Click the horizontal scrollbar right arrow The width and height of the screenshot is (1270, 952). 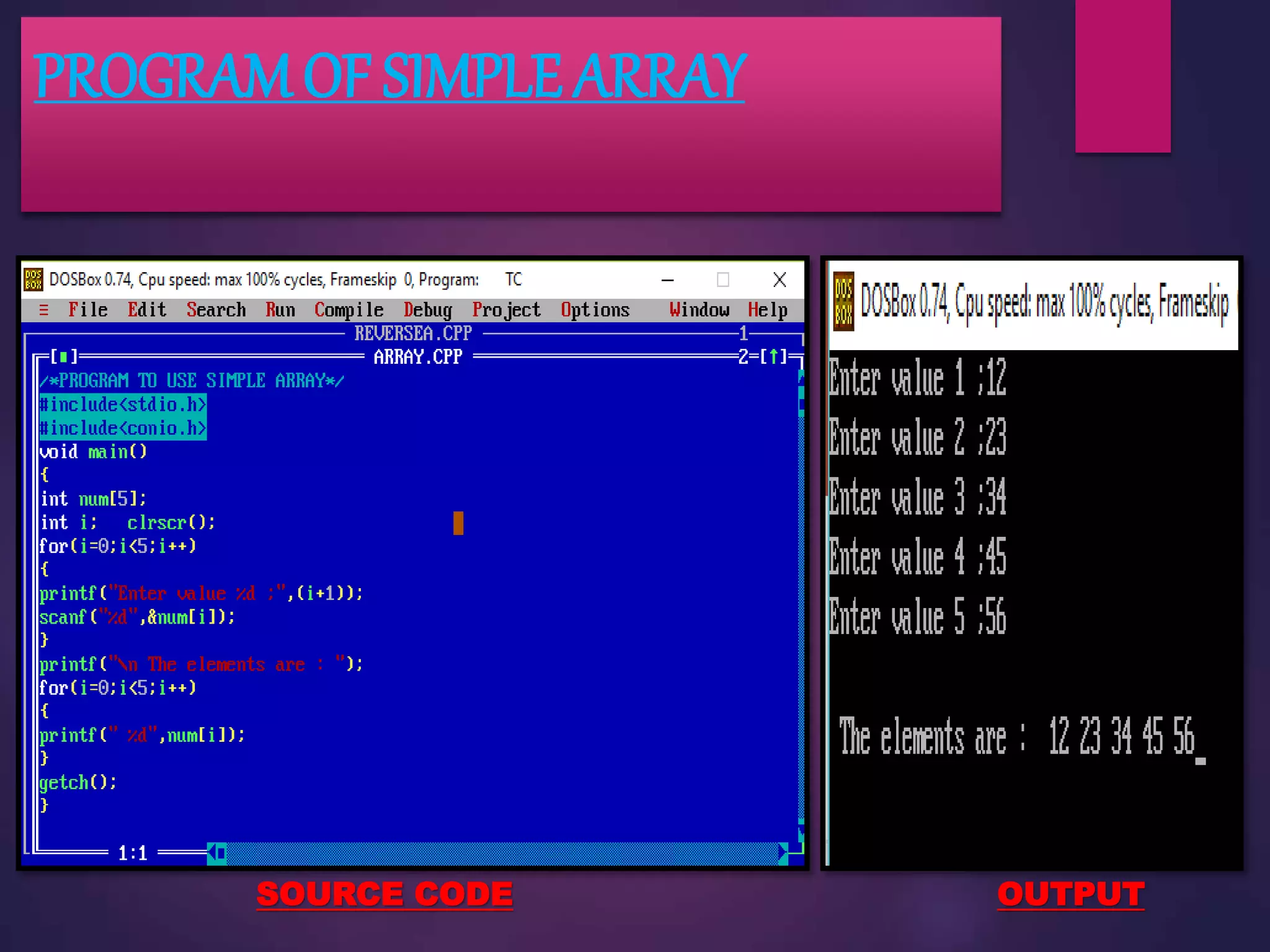(x=783, y=853)
